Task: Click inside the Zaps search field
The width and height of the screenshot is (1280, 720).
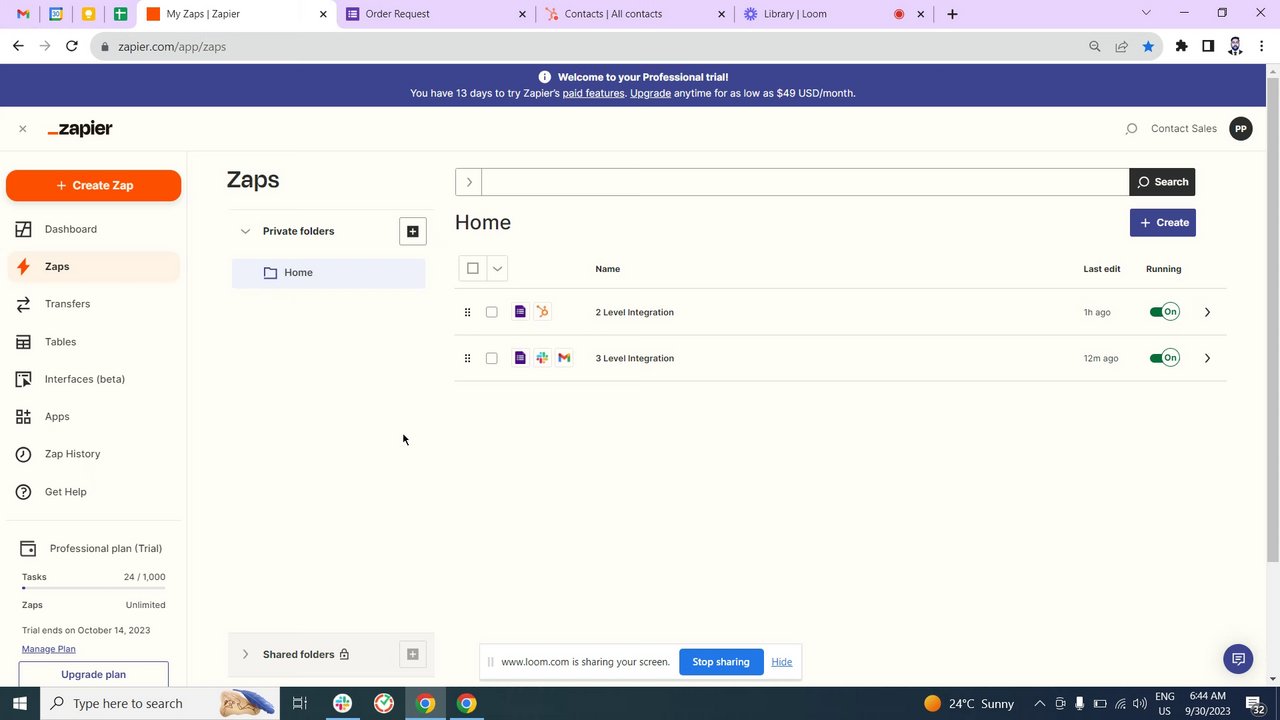Action: click(x=805, y=182)
